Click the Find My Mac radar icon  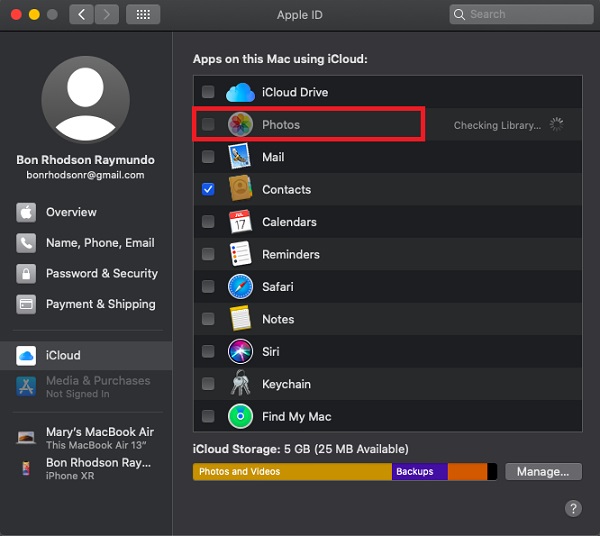click(240, 416)
